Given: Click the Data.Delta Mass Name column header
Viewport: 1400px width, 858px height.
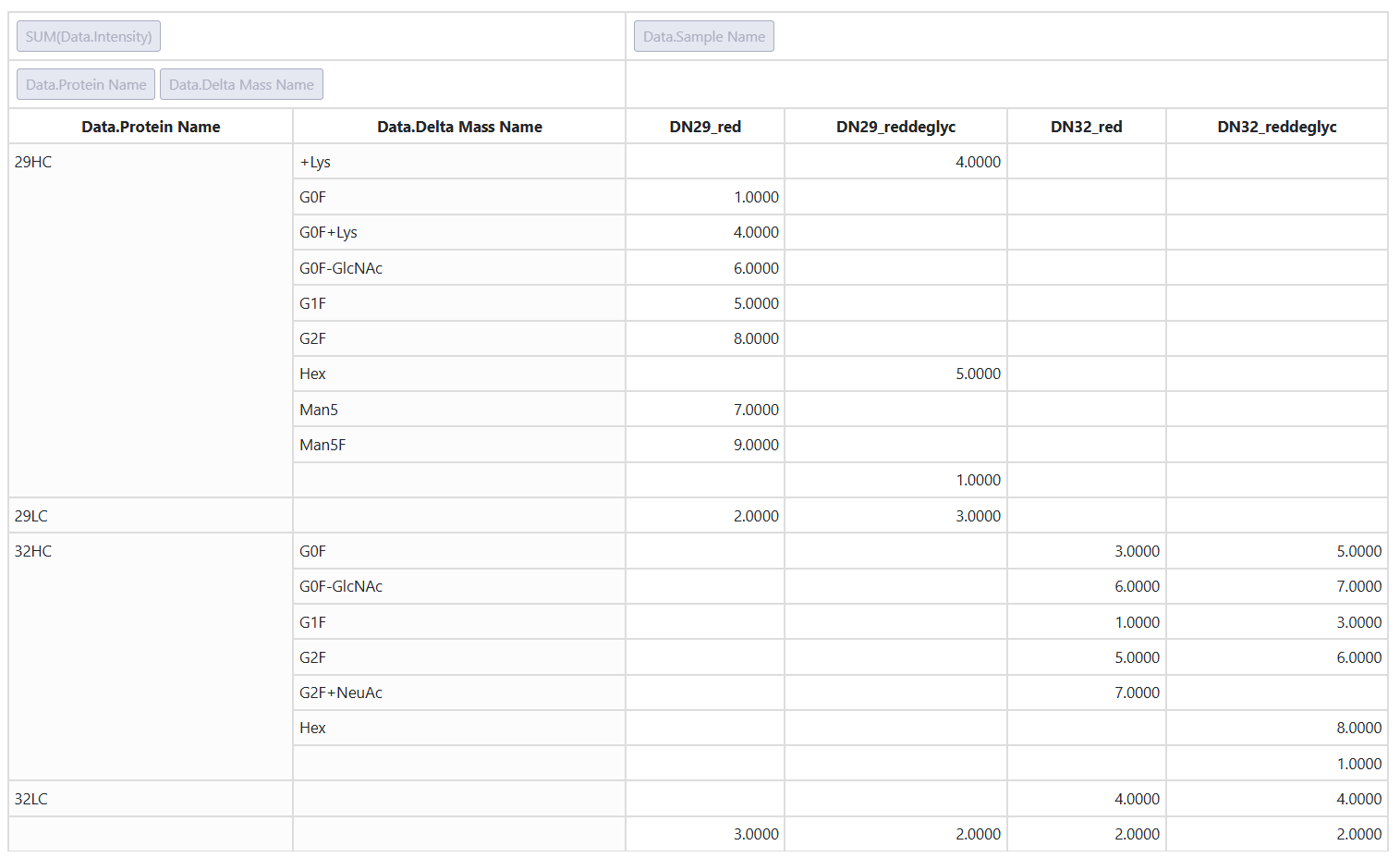Looking at the screenshot, I should 459,127.
